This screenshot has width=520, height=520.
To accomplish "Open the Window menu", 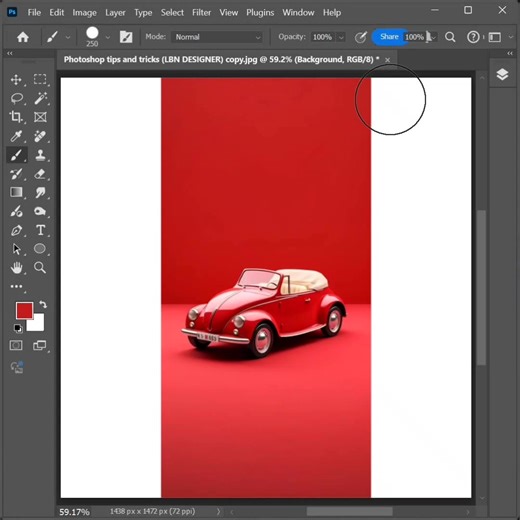I will (298, 13).
